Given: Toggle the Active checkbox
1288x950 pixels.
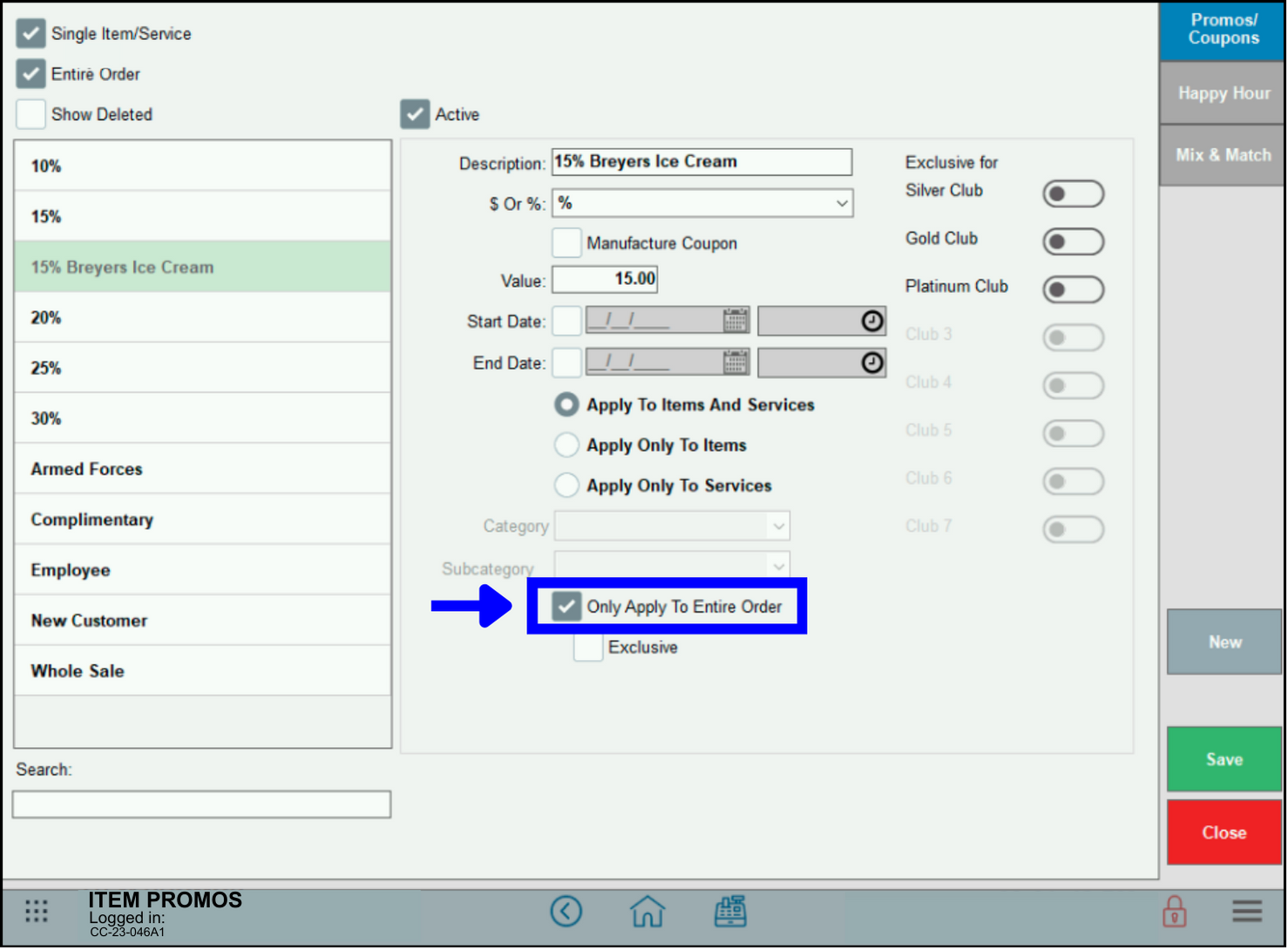Looking at the screenshot, I should point(415,114).
